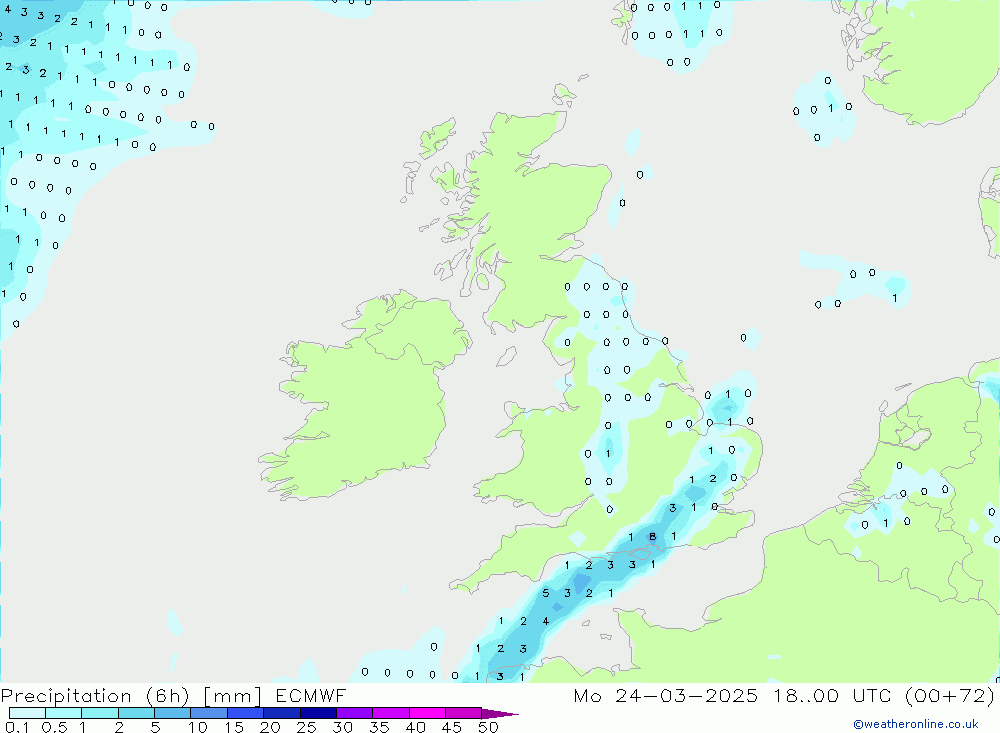This screenshot has height=733, width=1000.
Task: Click the 30–35 mm legend color swatch
Action: (355, 713)
